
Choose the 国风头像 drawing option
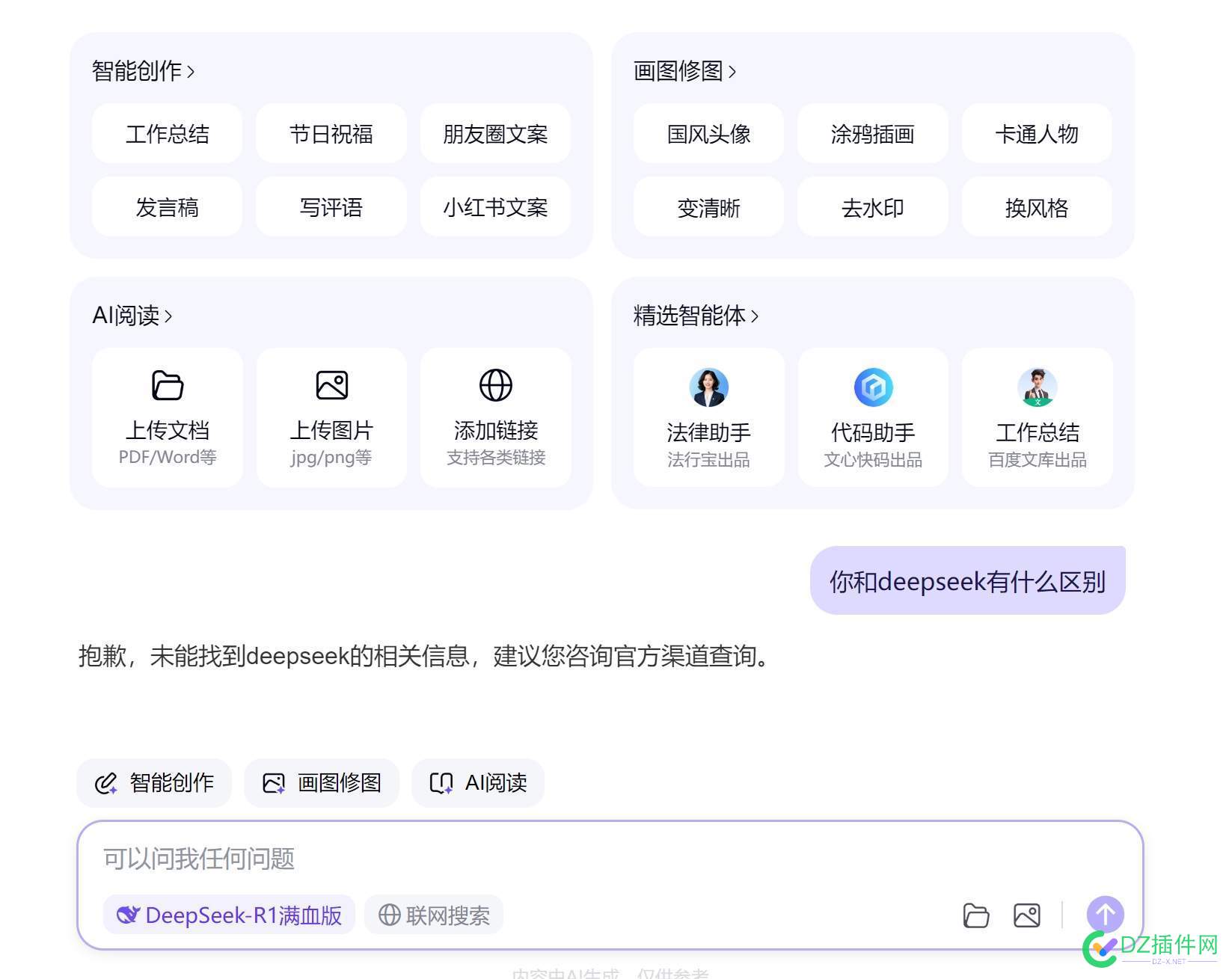(x=708, y=134)
